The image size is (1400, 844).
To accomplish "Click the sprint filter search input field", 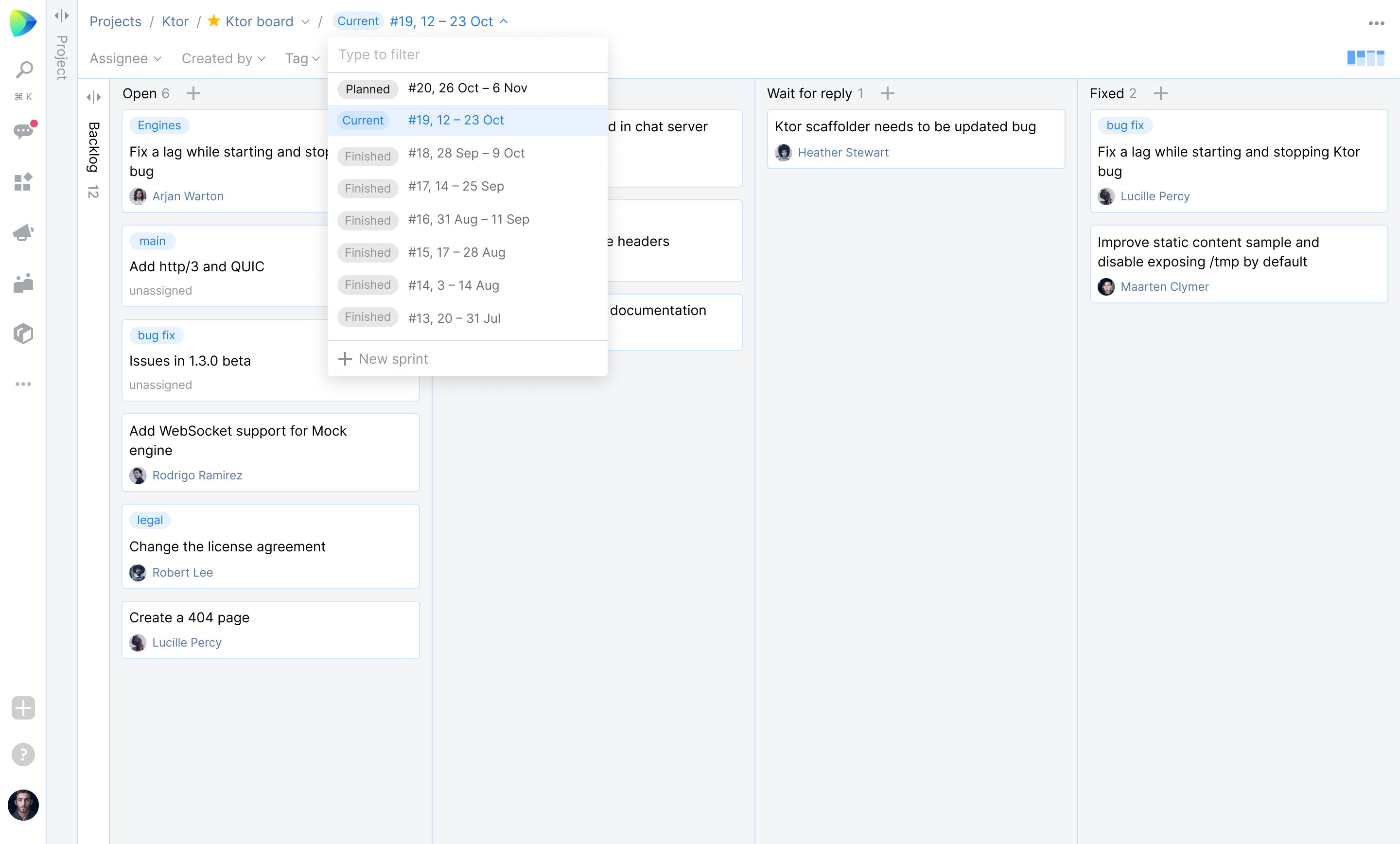I will click(x=467, y=55).
